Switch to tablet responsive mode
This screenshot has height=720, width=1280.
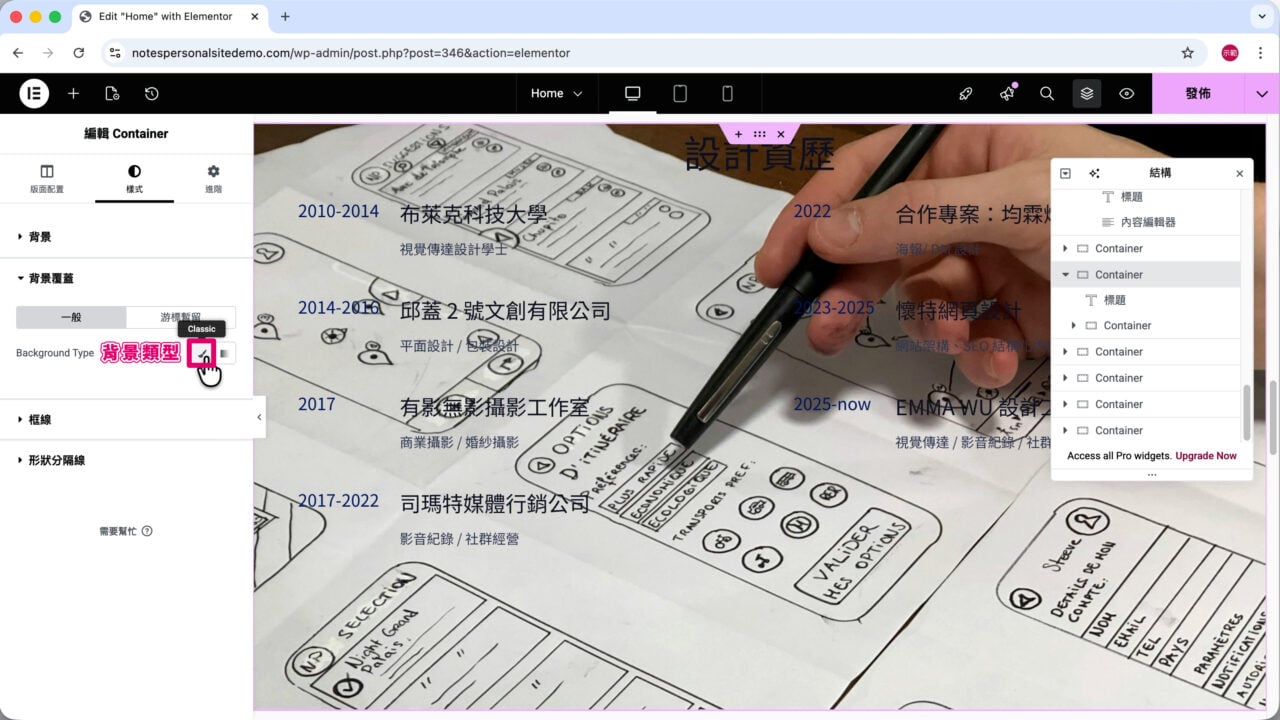(x=680, y=93)
